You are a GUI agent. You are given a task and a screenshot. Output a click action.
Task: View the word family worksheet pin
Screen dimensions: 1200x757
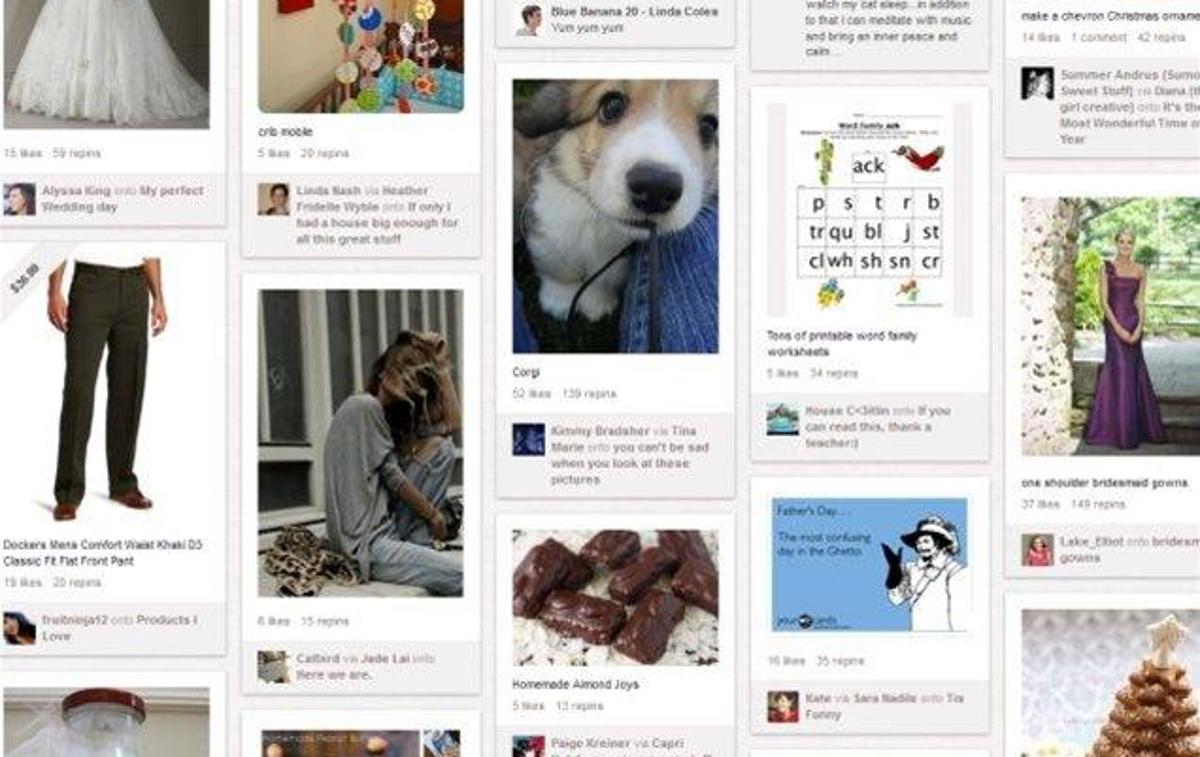[870, 210]
